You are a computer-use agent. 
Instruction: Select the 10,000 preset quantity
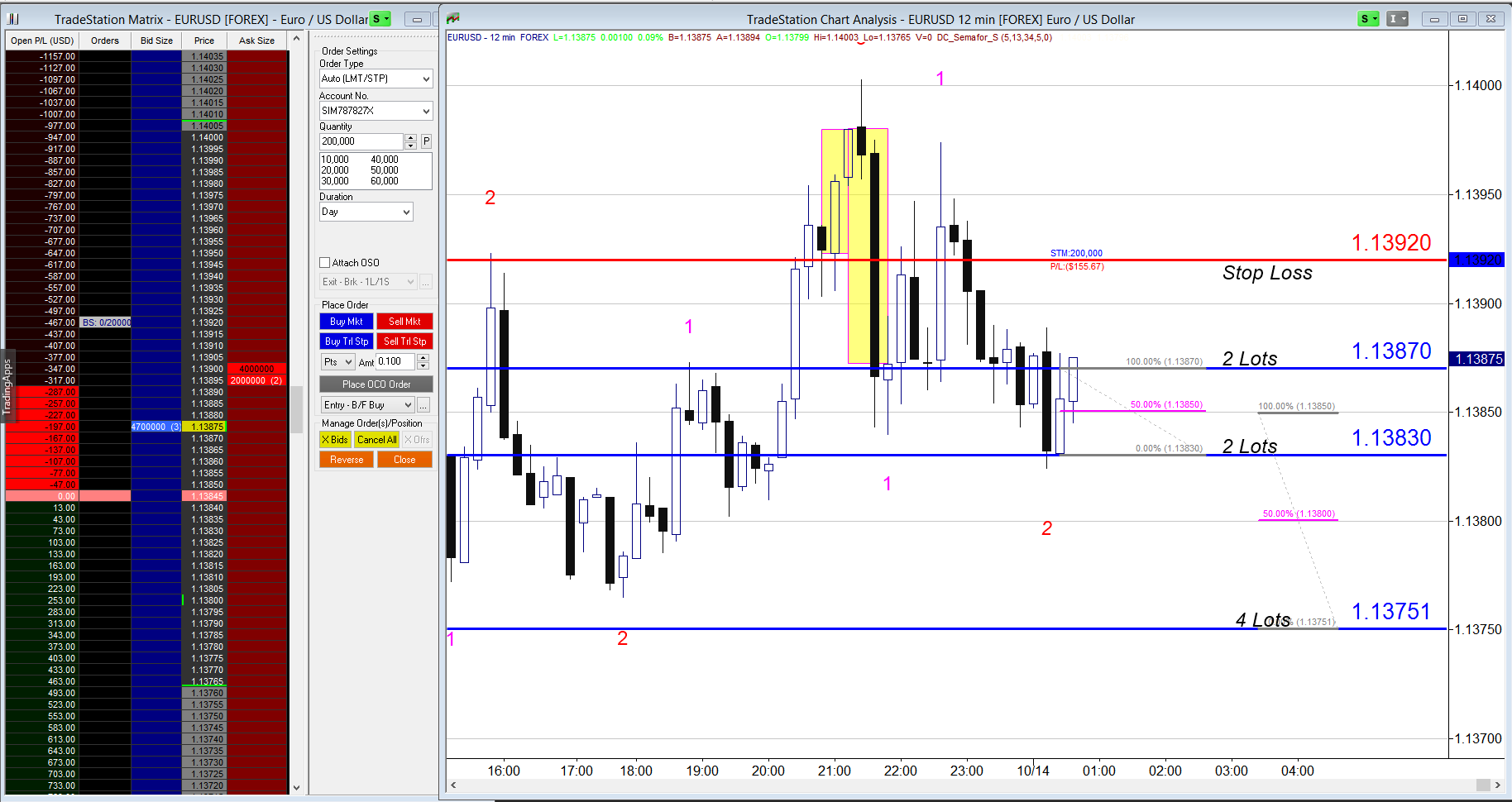(x=335, y=160)
